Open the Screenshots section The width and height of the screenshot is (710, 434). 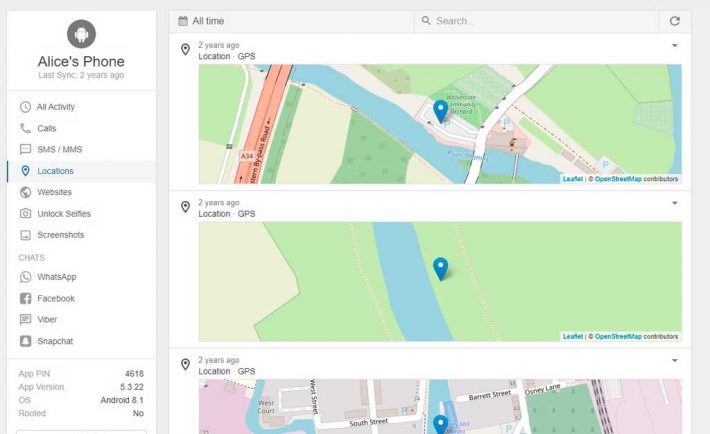60,235
